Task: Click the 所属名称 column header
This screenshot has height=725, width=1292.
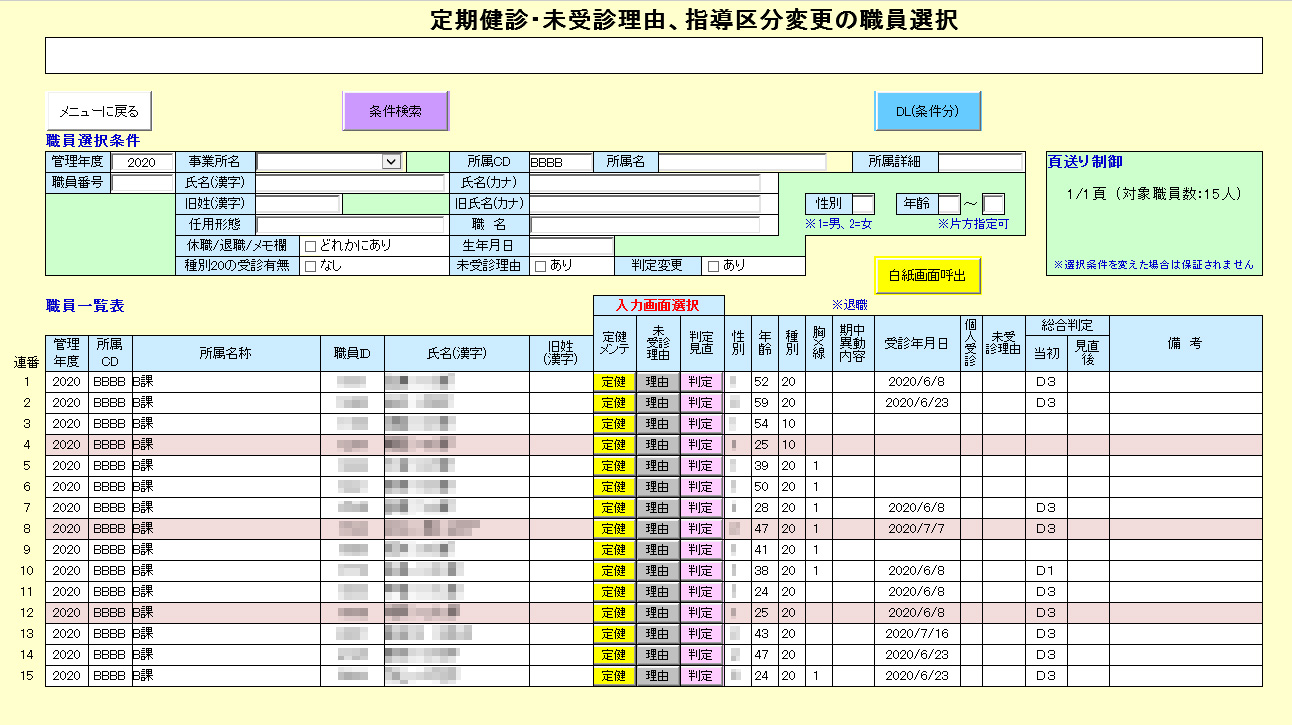Action: [227, 352]
